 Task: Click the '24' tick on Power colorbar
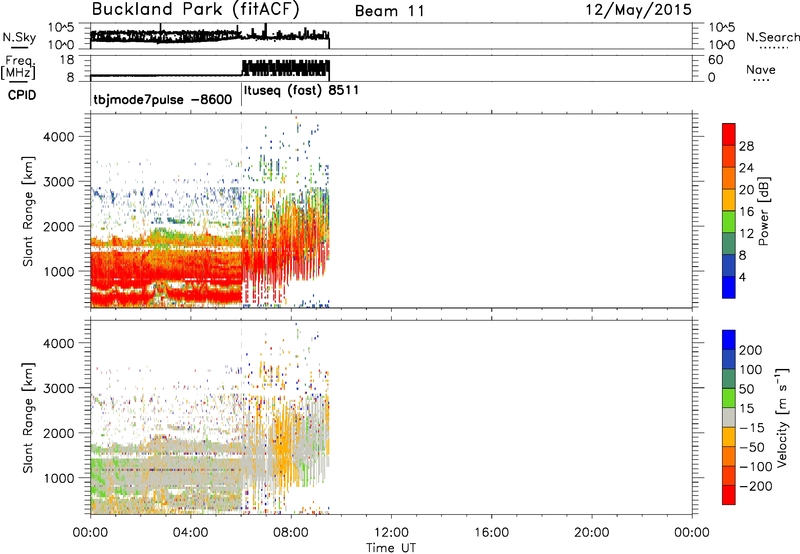tap(746, 168)
